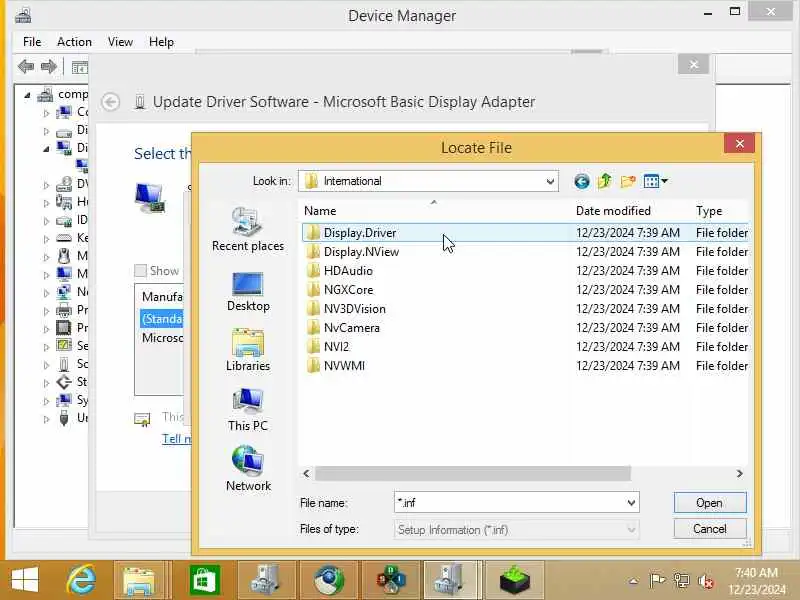
Task: Select Microsoft in the Manufacturer list
Action: pos(162,338)
